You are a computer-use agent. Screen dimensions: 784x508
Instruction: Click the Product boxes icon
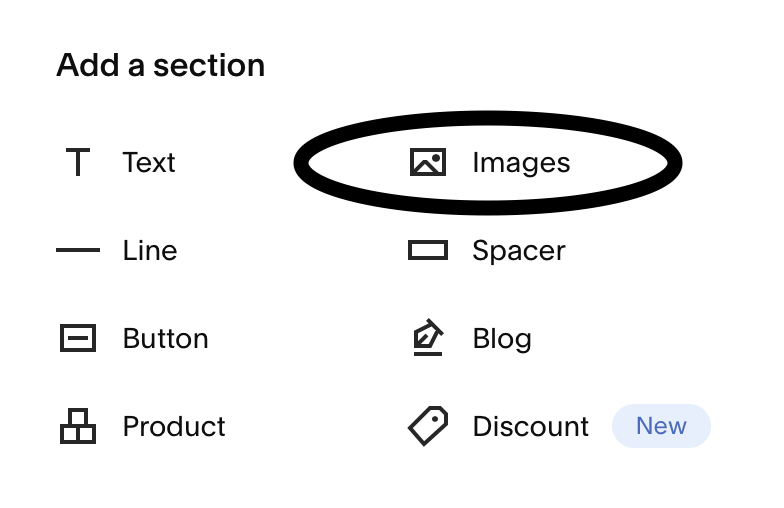tap(78, 426)
